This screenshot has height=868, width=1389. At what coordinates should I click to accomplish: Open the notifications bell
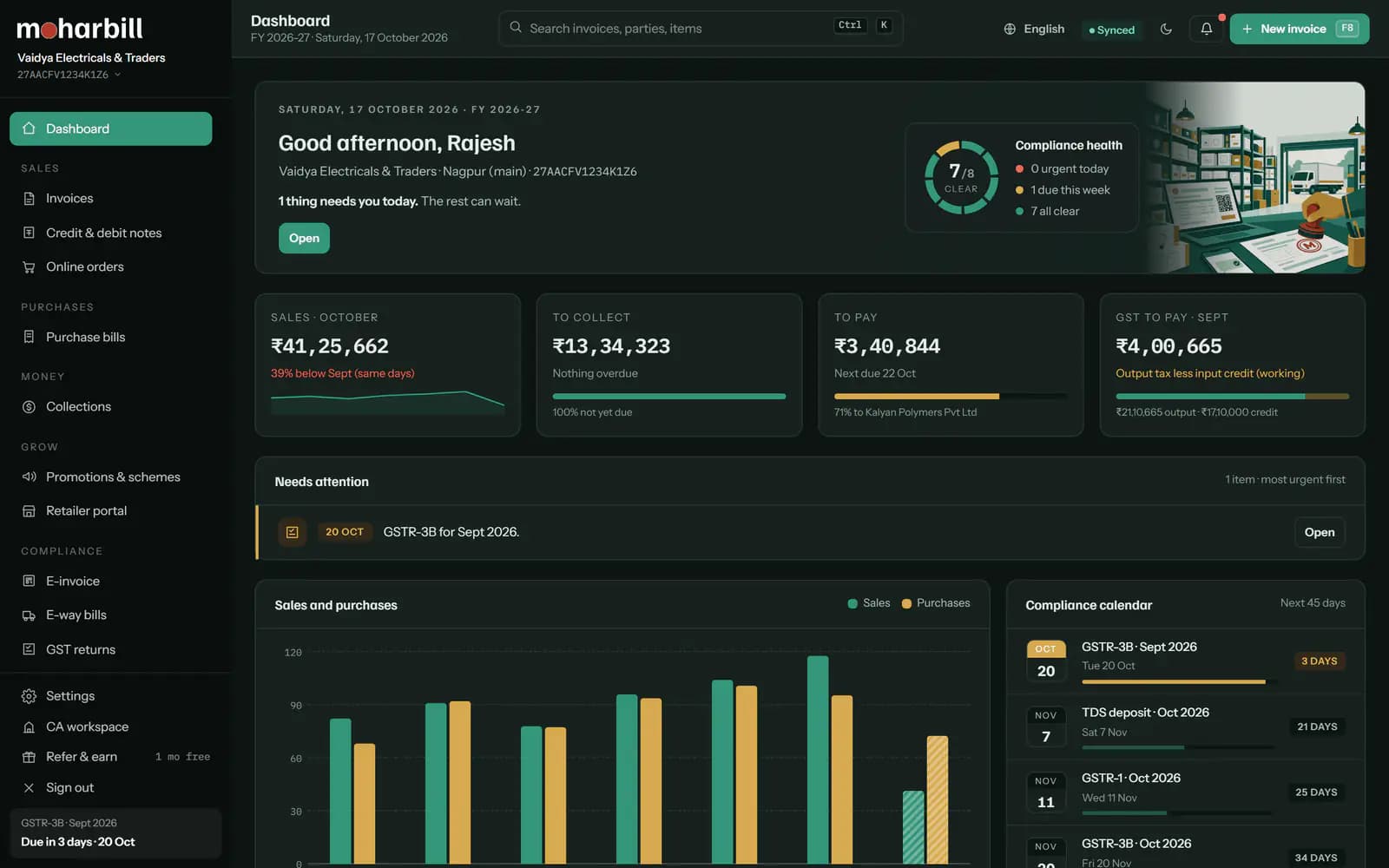pos(1206,29)
